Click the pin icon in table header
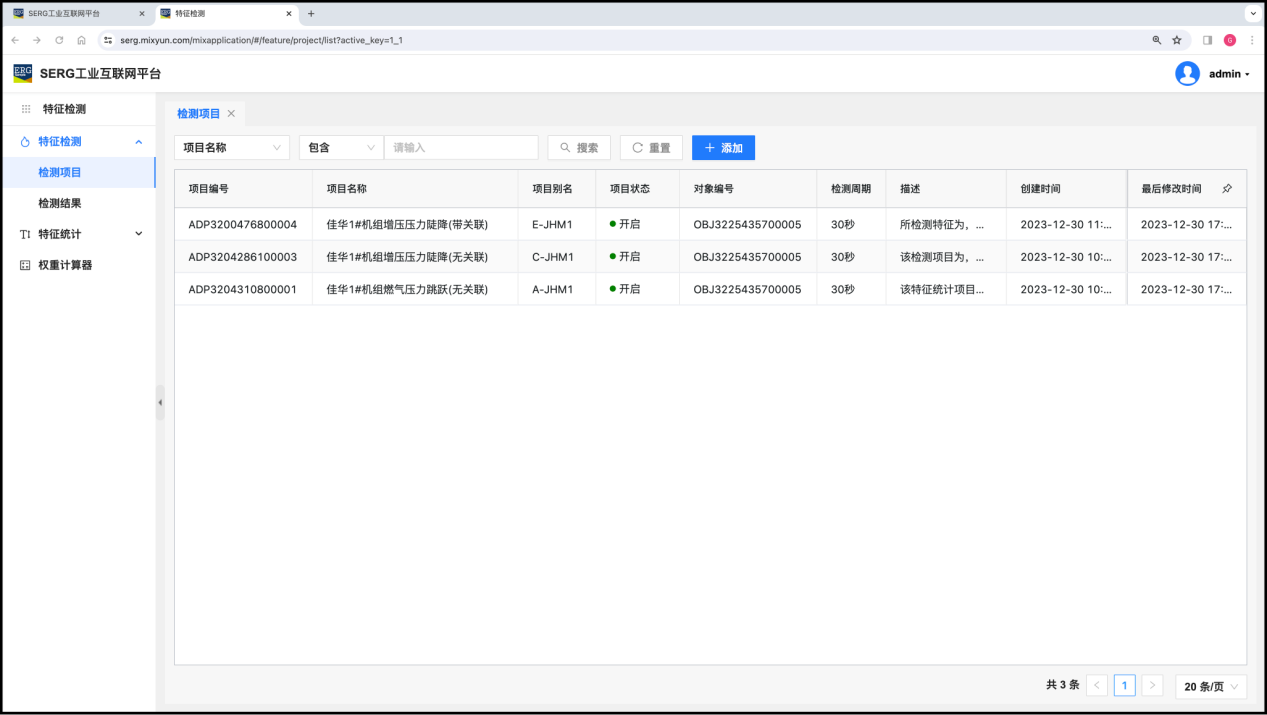Image resolution: width=1267 pixels, height=715 pixels. 1227,189
